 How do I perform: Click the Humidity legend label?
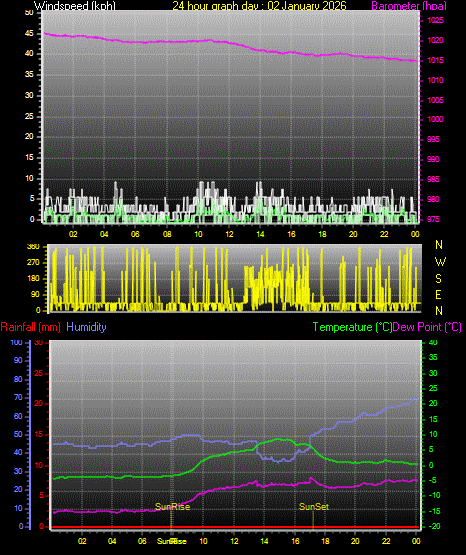click(x=86, y=327)
